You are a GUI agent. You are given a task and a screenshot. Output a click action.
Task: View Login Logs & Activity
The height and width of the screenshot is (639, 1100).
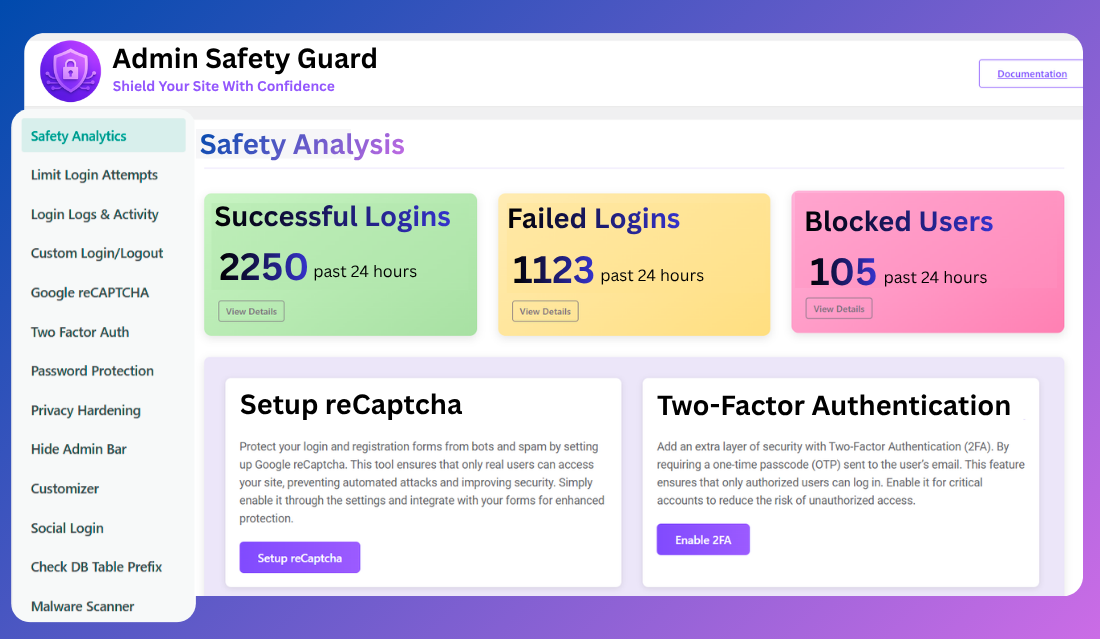pyautogui.click(x=94, y=214)
